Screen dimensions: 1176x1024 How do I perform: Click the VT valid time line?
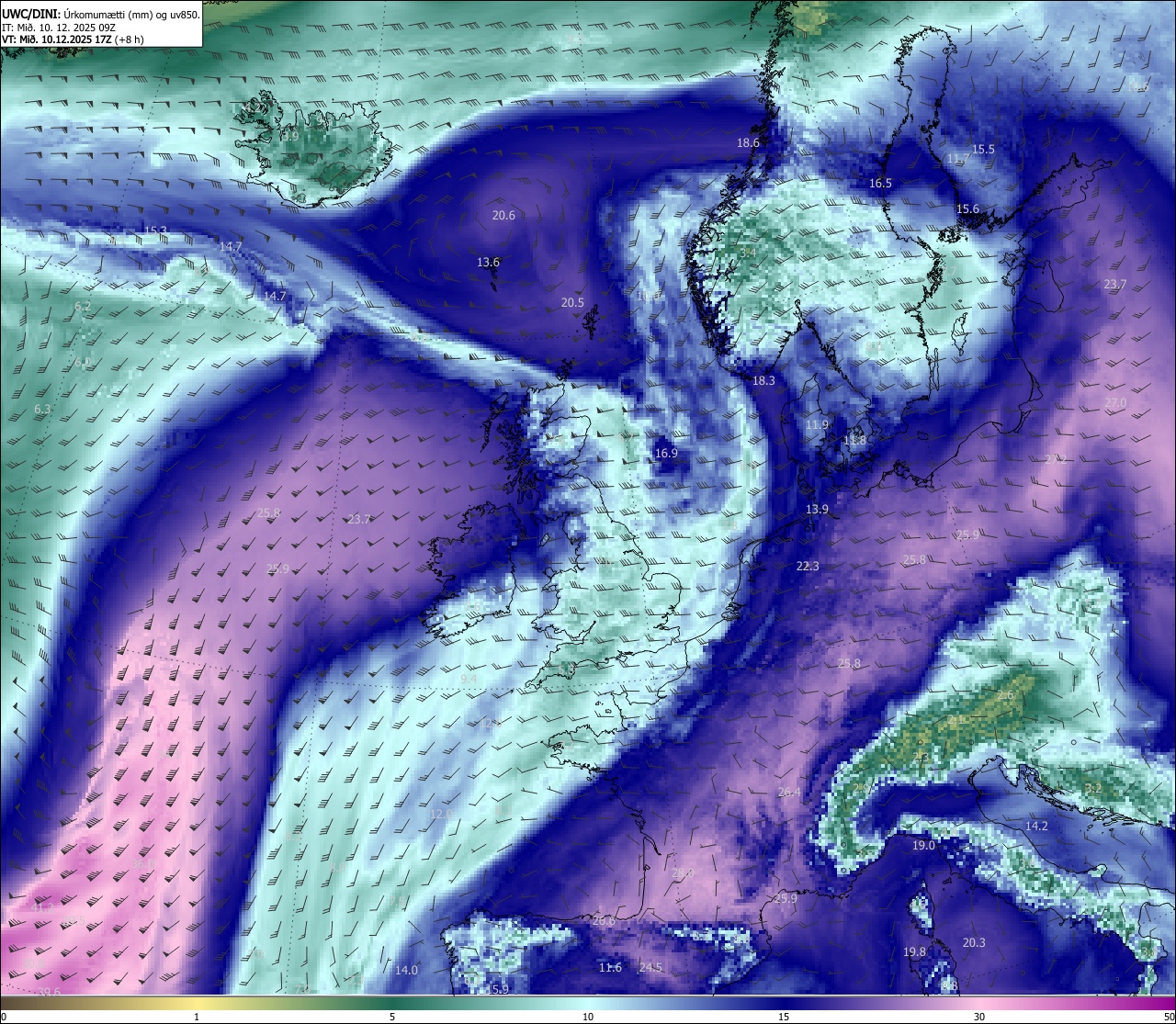(73, 39)
